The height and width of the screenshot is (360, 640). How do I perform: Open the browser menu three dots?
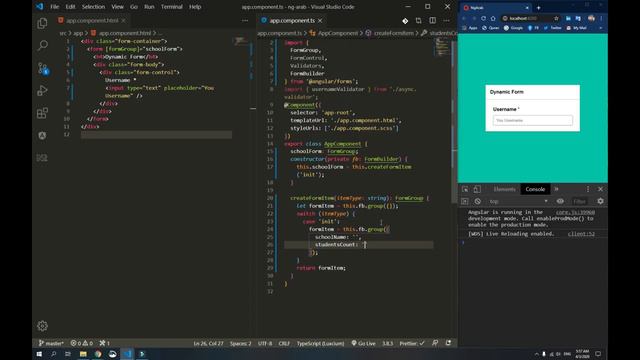601,18
